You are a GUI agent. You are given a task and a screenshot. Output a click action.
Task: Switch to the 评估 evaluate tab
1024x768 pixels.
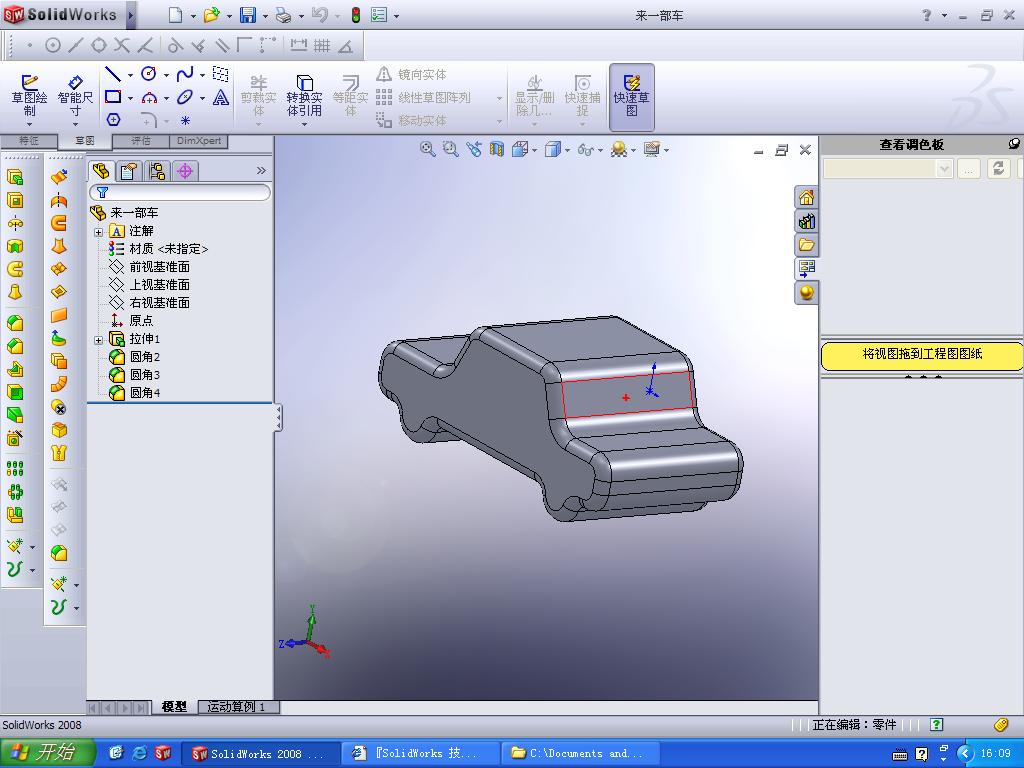[140, 140]
